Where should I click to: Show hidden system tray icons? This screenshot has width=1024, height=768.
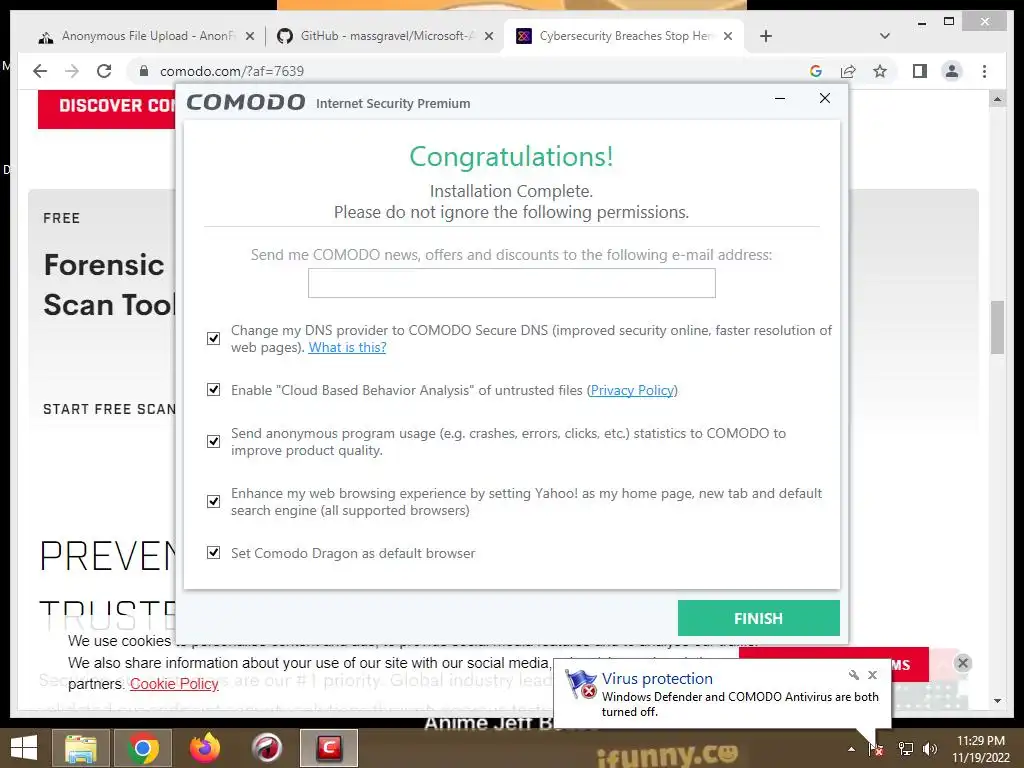pyautogui.click(x=851, y=749)
